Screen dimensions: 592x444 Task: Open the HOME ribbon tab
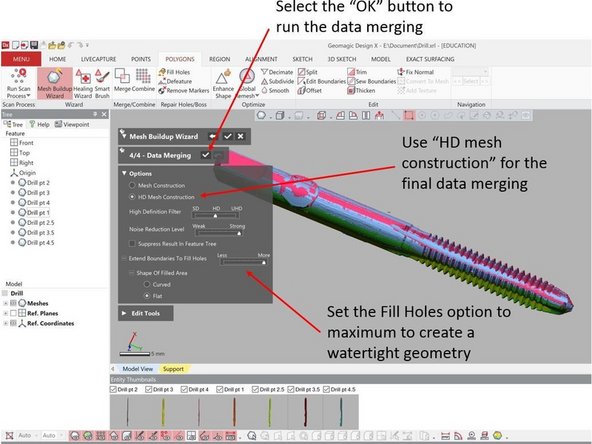57,59
